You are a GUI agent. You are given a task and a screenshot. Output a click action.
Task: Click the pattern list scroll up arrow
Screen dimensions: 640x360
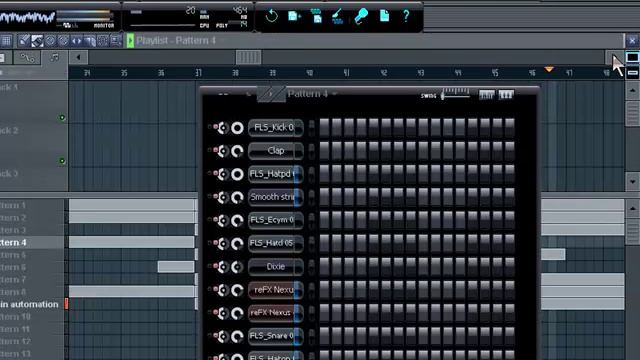click(633, 209)
